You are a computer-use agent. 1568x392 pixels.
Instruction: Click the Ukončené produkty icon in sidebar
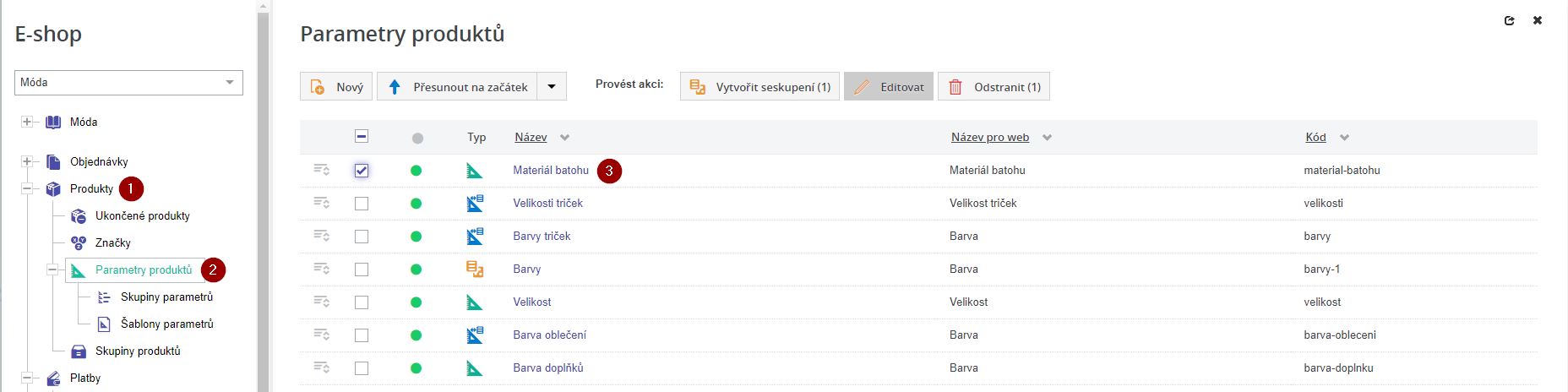tap(79, 216)
